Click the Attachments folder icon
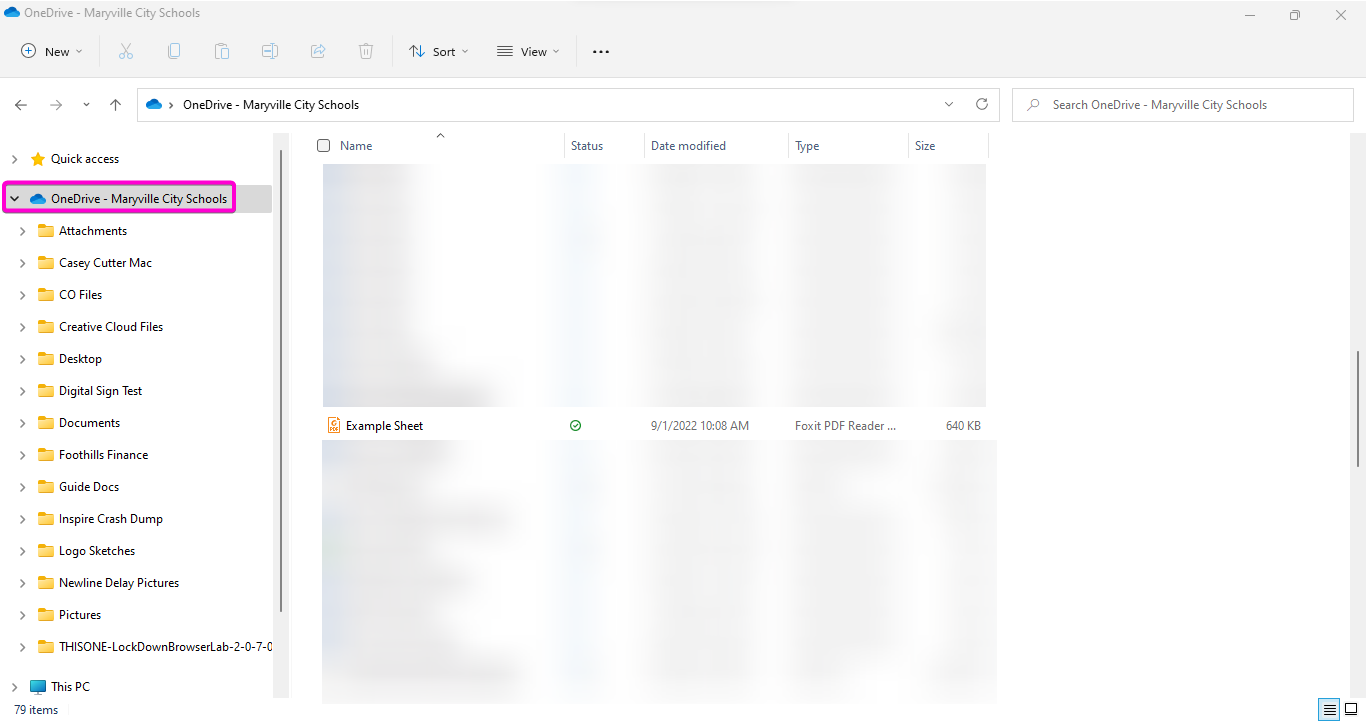This screenshot has height=721, width=1366. tap(45, 231)
